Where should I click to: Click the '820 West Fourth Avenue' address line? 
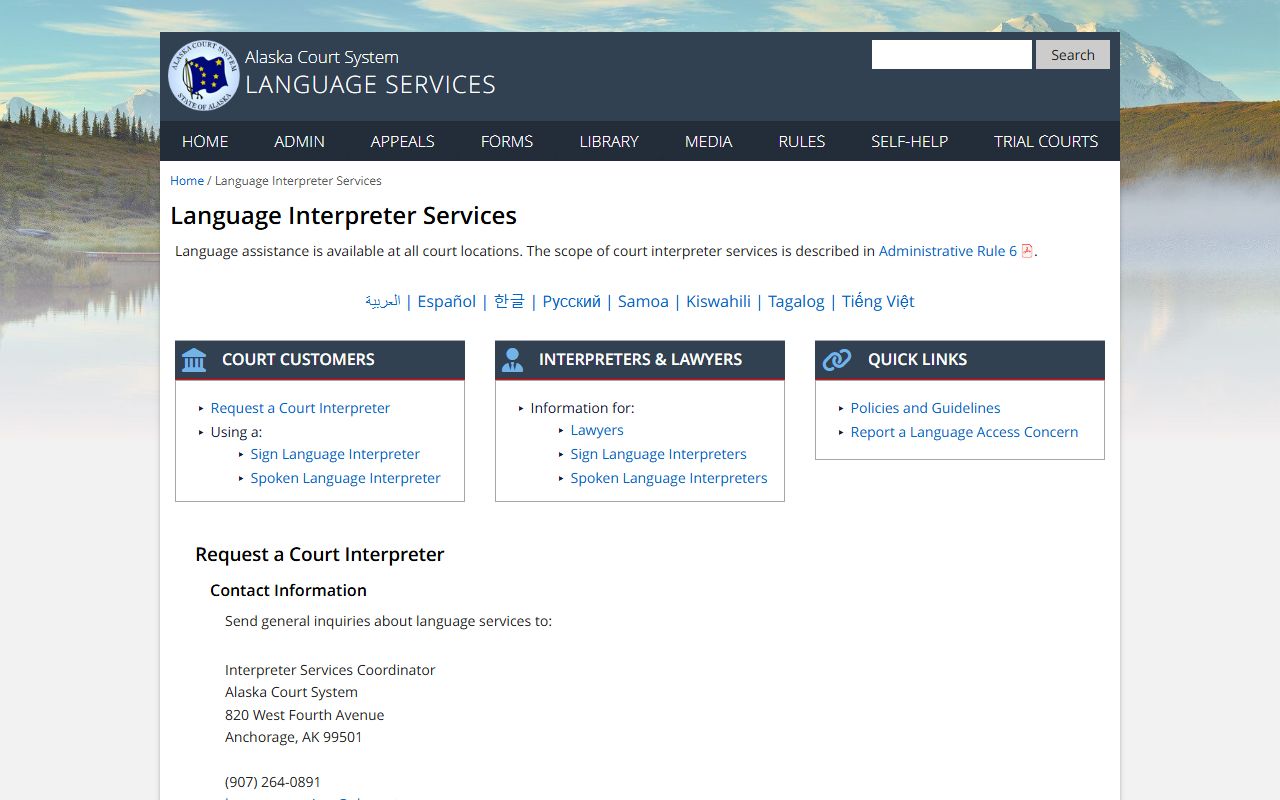click(x=304, y=715)
